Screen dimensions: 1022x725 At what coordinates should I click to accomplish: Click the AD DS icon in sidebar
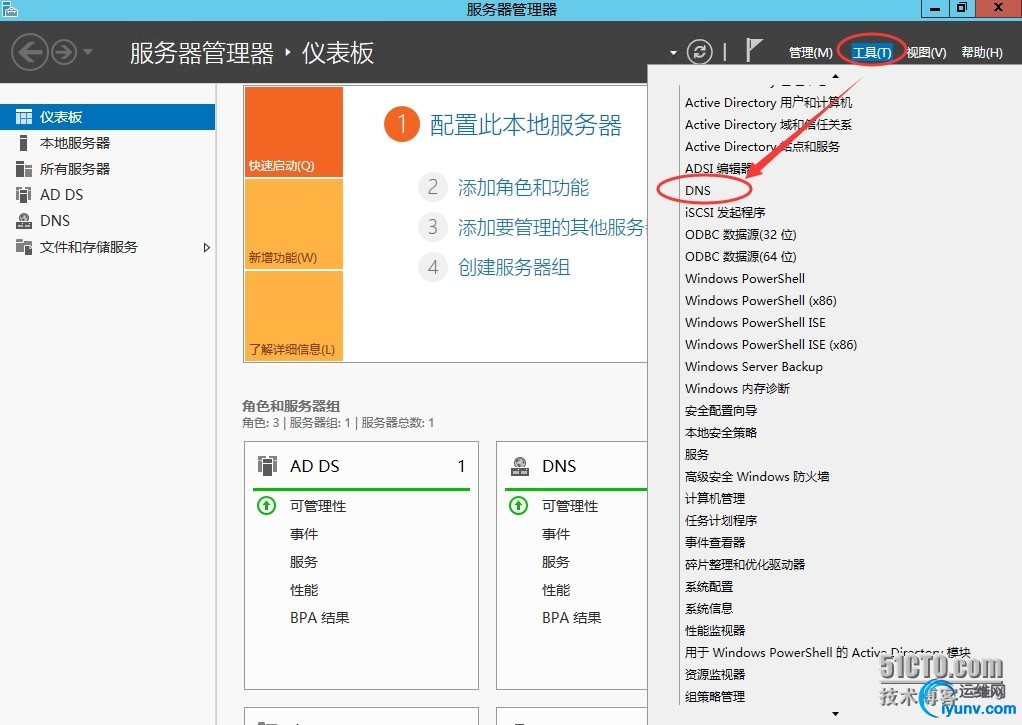coord(23,194)
